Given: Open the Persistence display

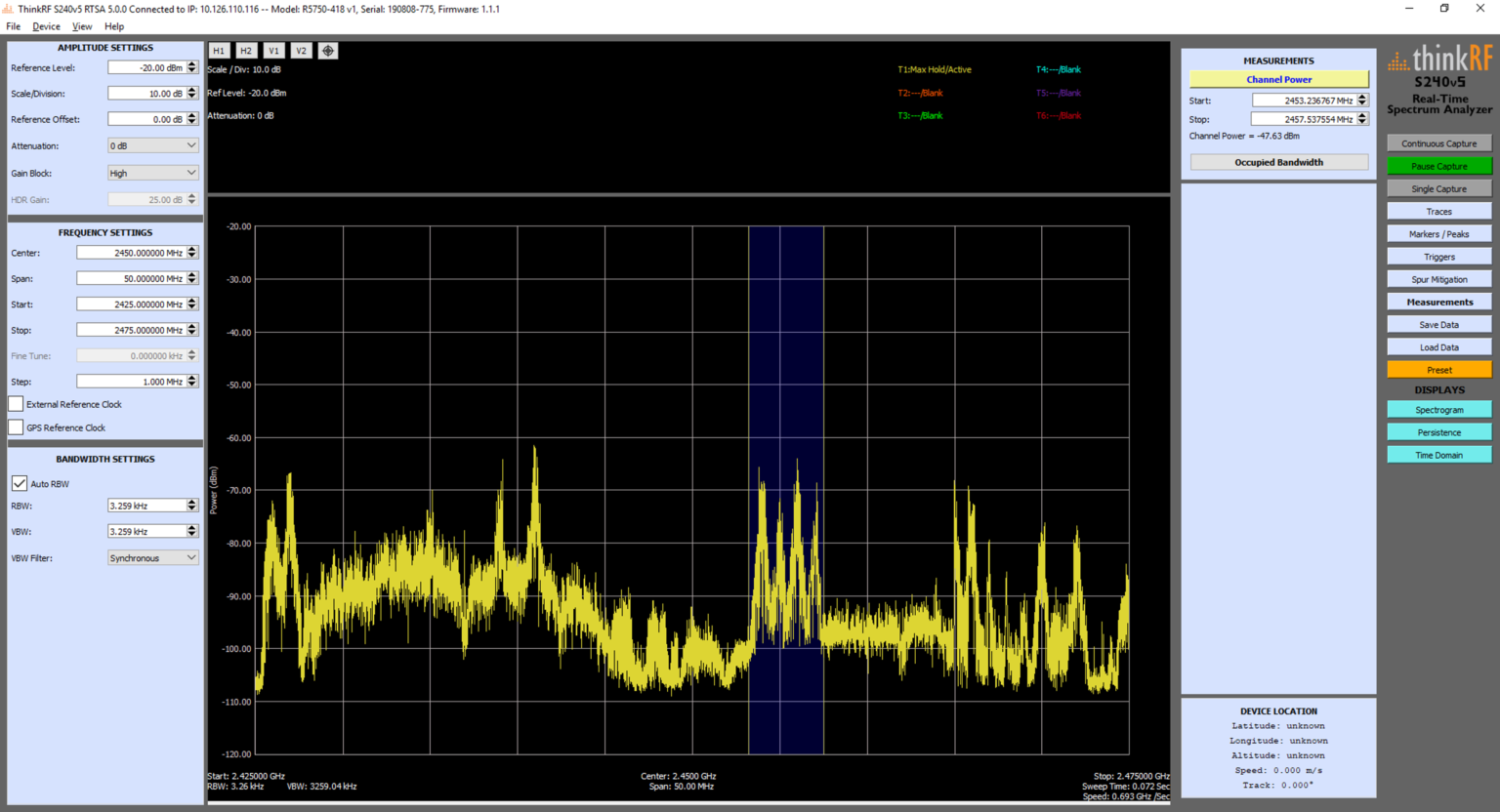Looking at the screenshot, I should pyautogui.click(x=1438, y=431).
